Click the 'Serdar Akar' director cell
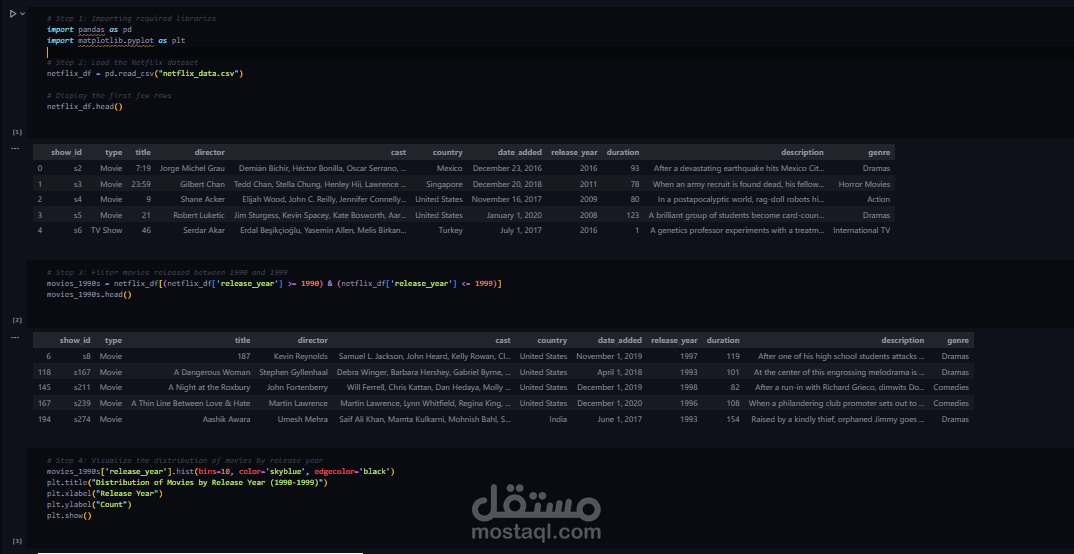This screenshot has width=1074, height=554. [x=203, y=231]
